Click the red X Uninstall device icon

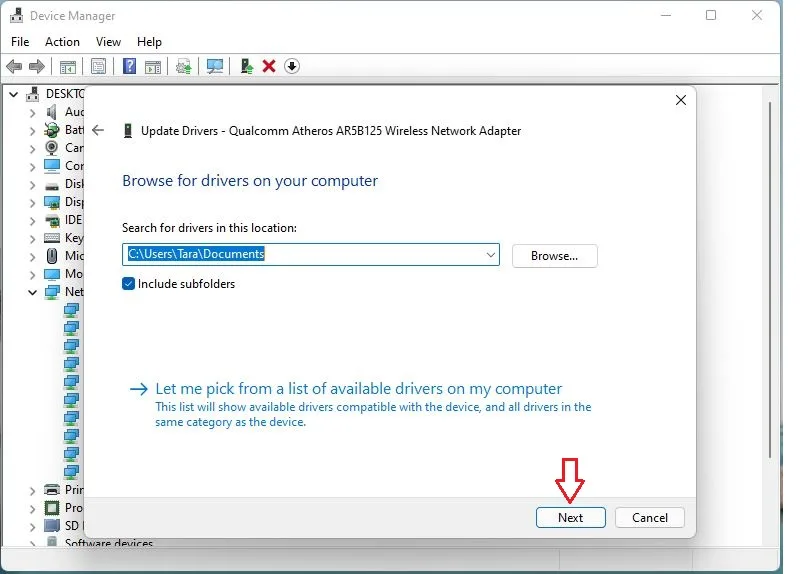click(x=269, y=66)
